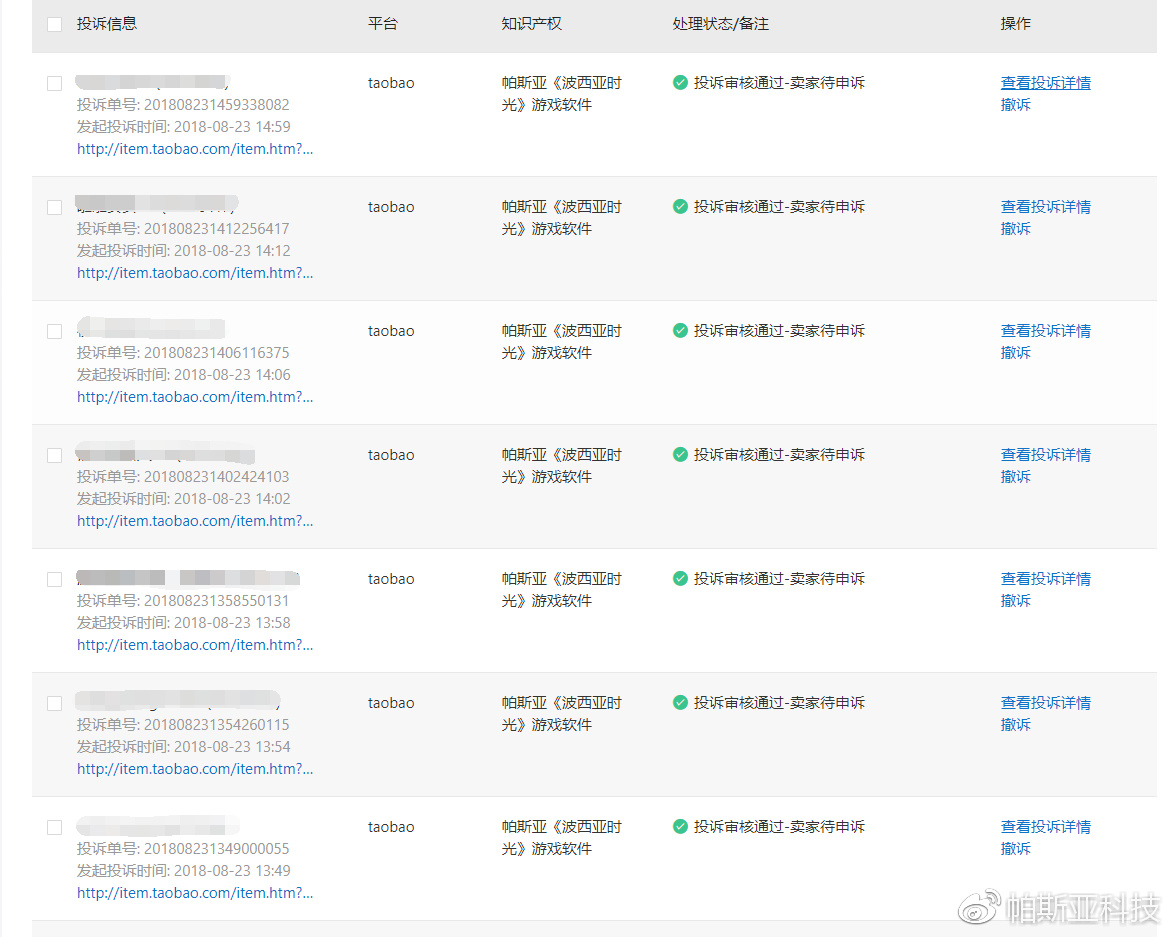The width and height of the screenshot is (1171, 937).
Task: Click 撤诉 for complaint 201808231406116375
Action: (x=1016, y=352)
